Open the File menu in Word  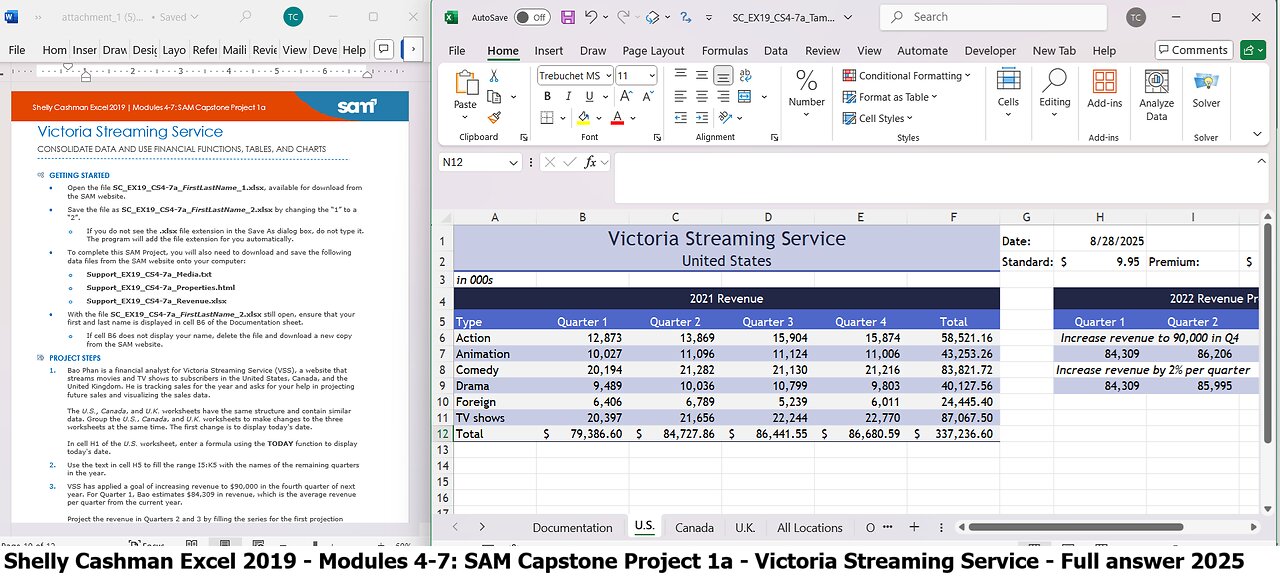(17, 50)
